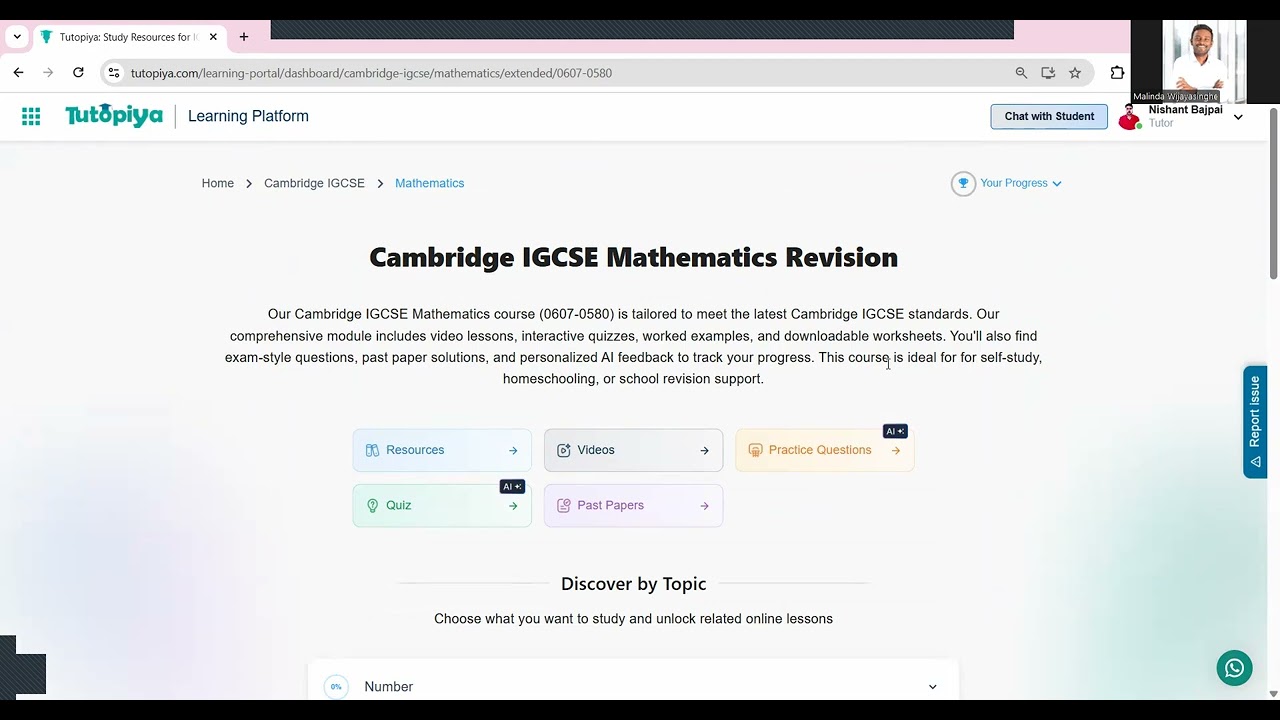
Task: Open a new browser tab with plus icon
Action: (x=243, y=37)
